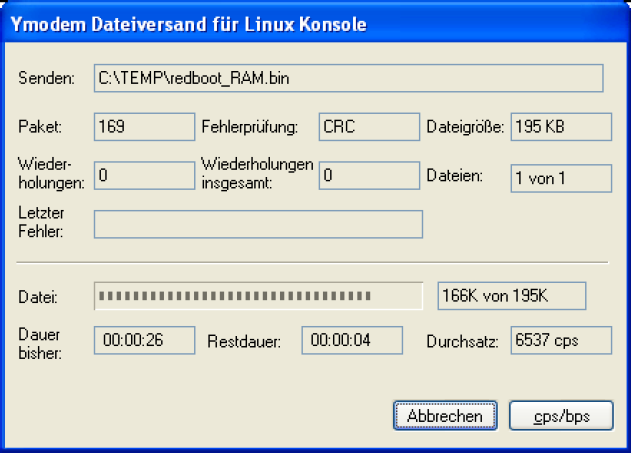631x453 pixels.
Task: Click the Dateigröße field showing 195 KB
Action: coord(560,127)
